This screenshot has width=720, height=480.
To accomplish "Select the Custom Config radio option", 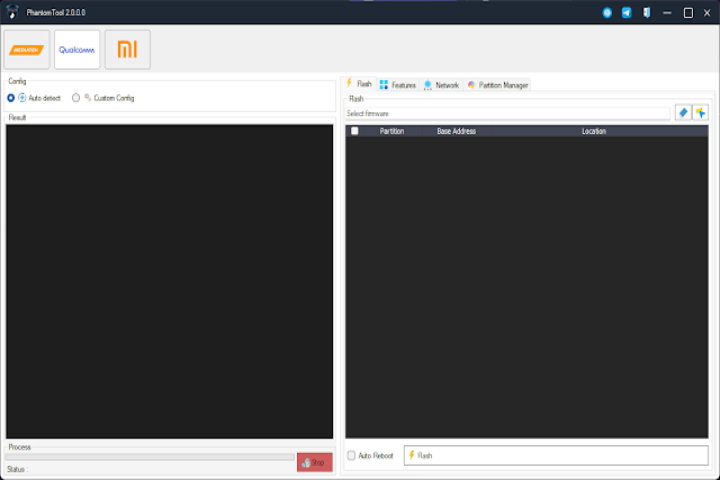I will pos(76,98).
